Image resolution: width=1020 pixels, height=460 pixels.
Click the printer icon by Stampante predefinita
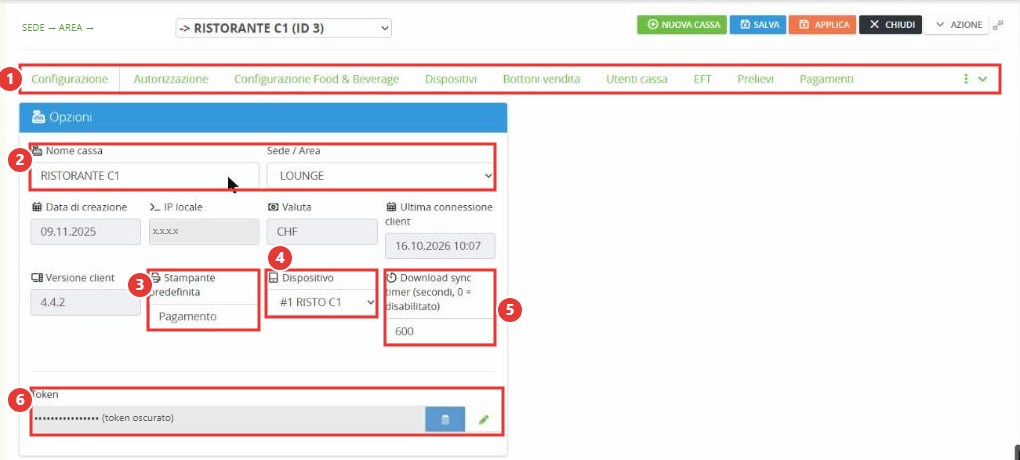(x=155, y=278)
